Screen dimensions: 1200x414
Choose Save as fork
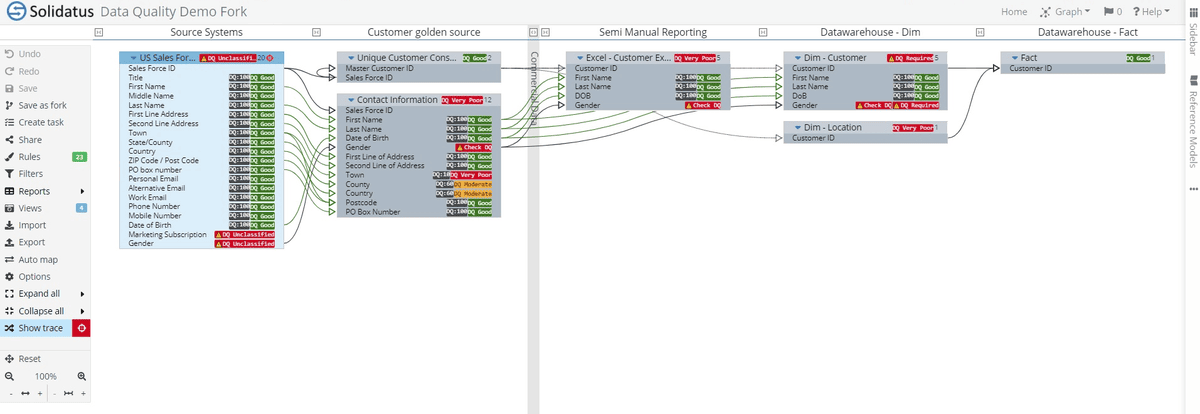(43, 105)
